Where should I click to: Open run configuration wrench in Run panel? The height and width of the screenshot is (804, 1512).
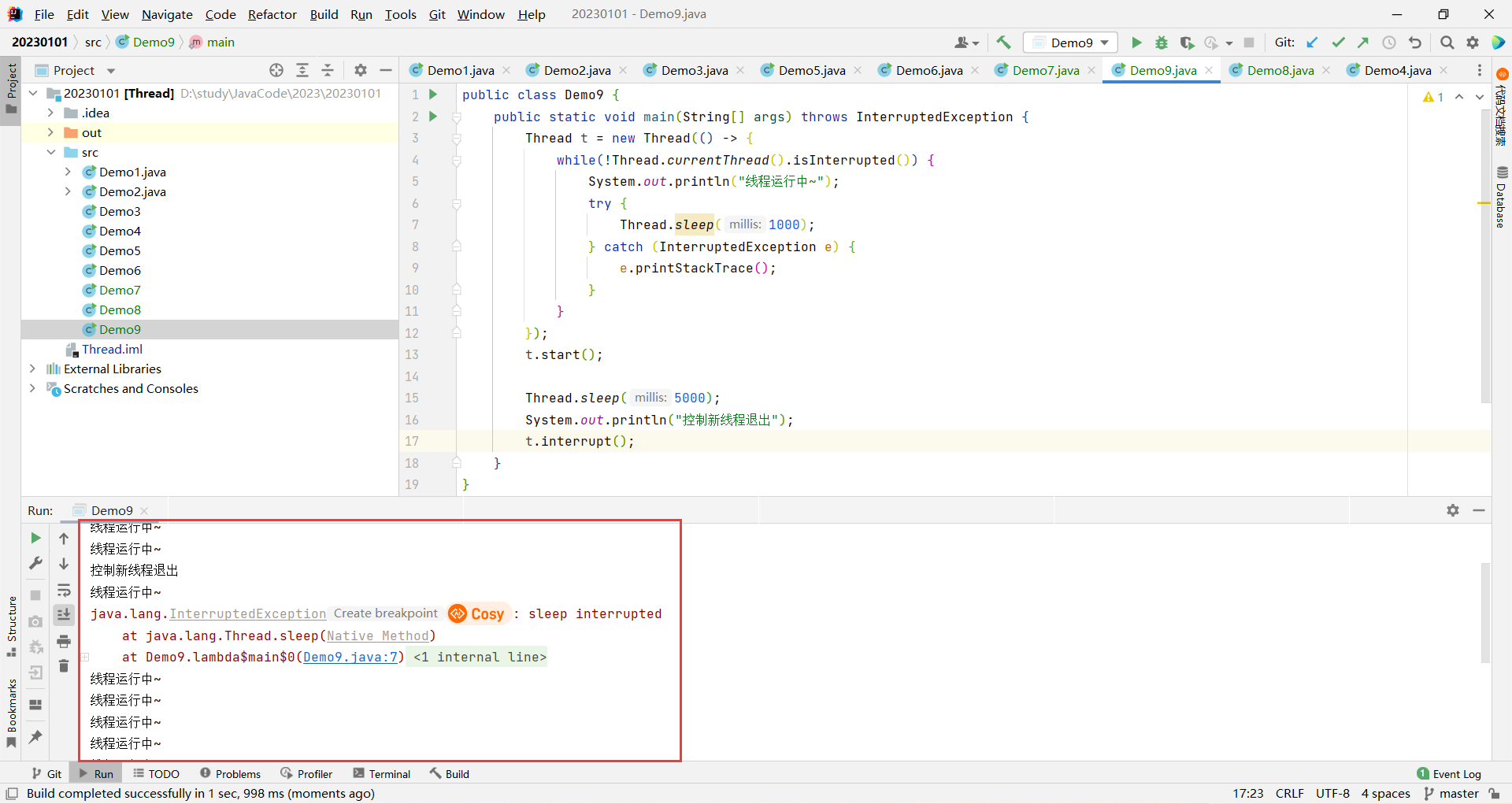[35, 564]
